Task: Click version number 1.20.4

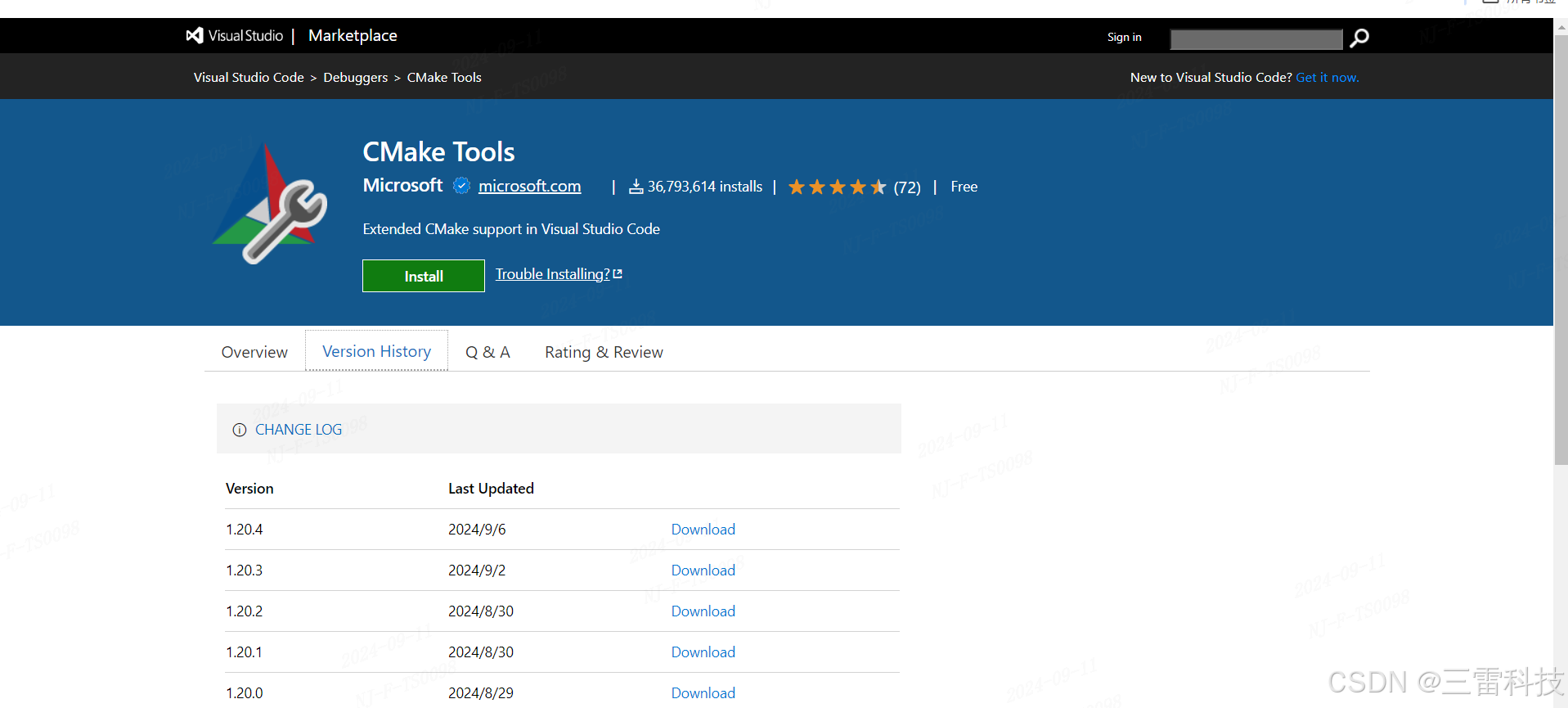Action: pos(245,530)
